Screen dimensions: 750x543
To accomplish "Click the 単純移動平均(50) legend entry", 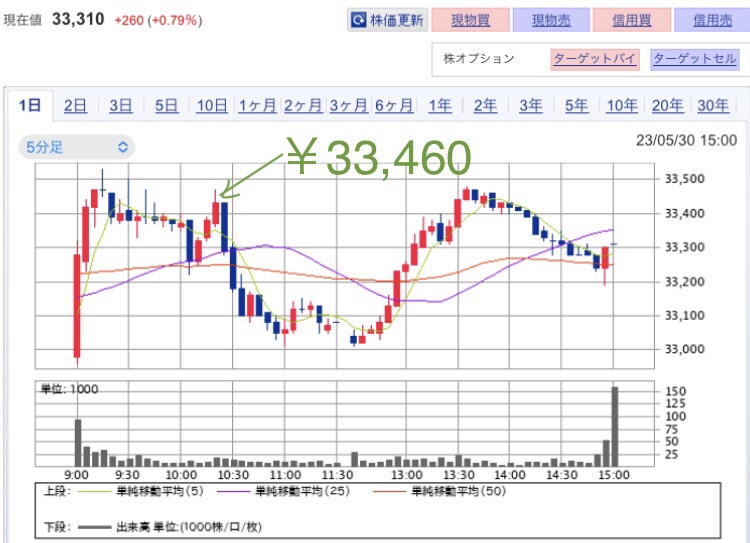I will [x=439, y=491].
